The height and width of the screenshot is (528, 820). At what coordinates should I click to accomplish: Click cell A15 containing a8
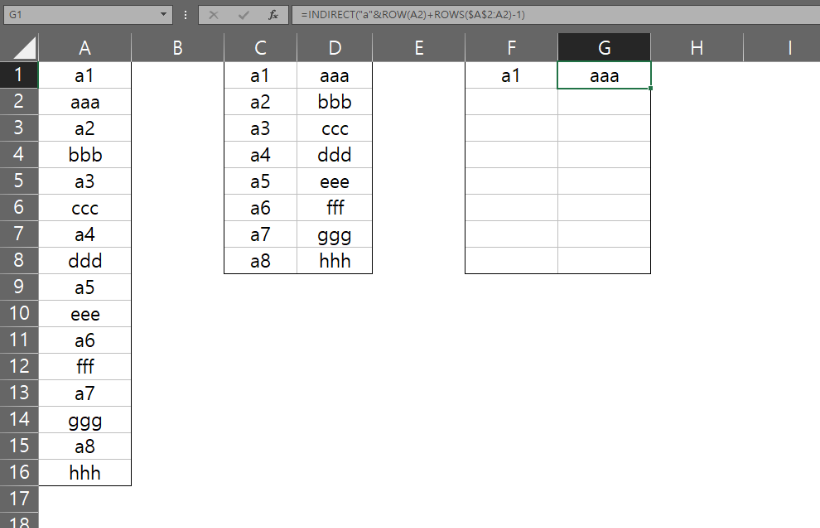[x=85, y=446]
